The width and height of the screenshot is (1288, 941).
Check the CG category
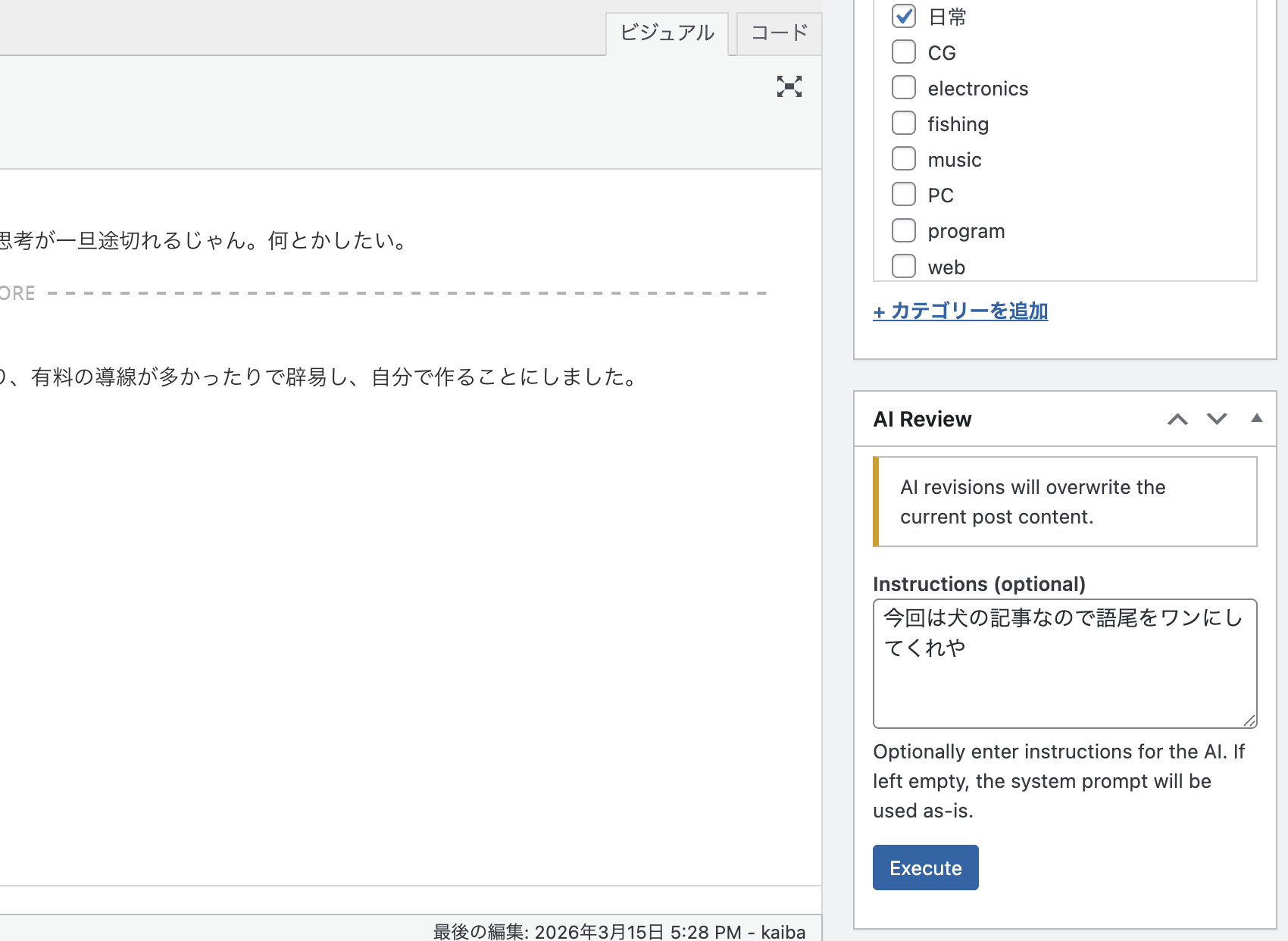point(904,52)
